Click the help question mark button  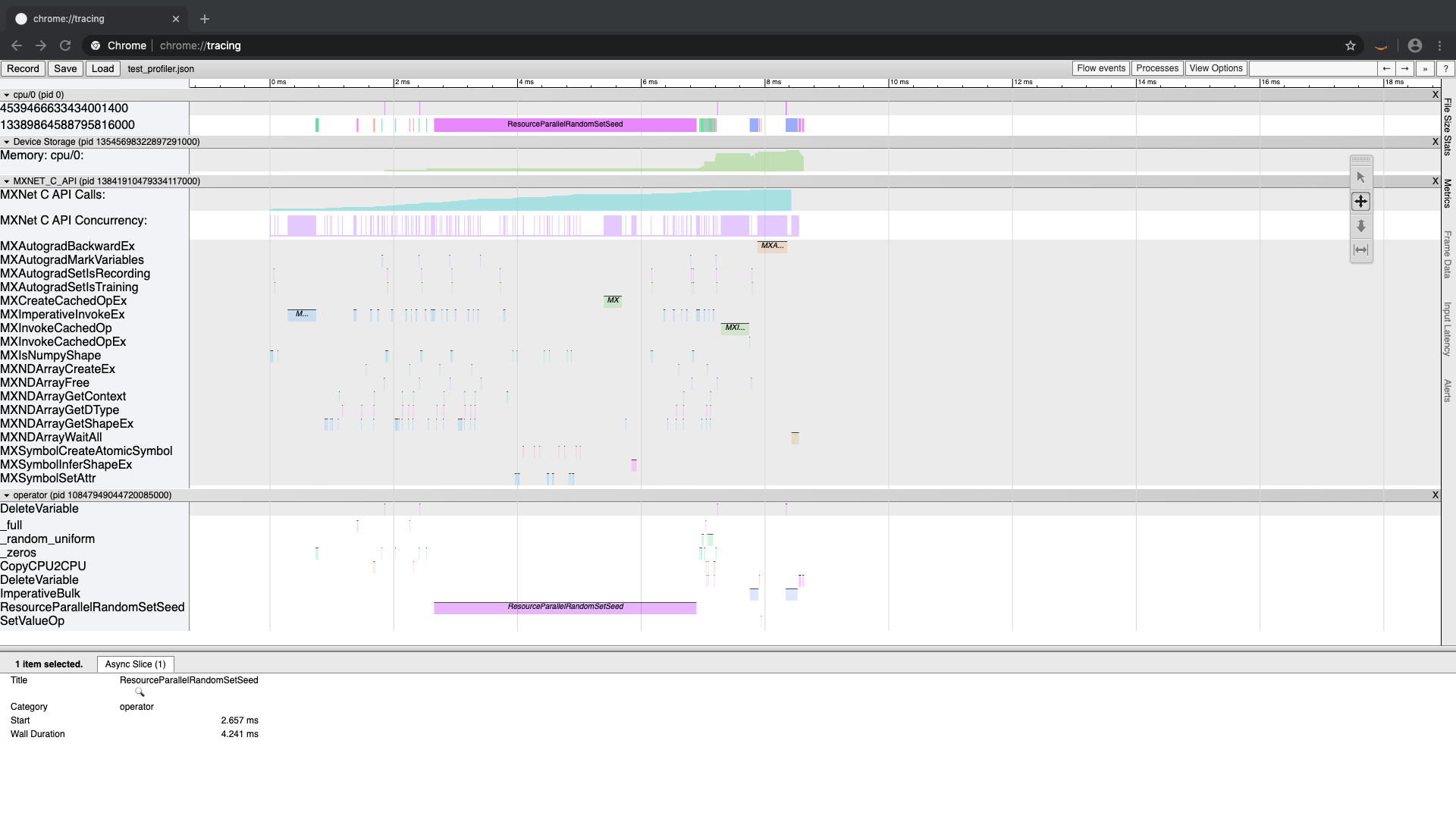(x=1445, y=68)
